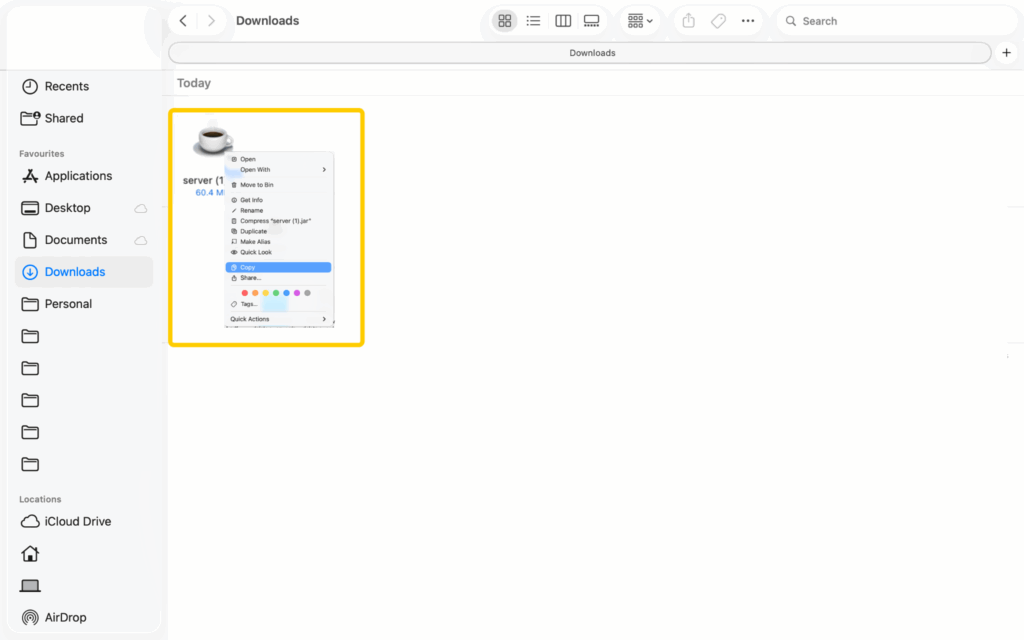Switch to gallery view
The width and height of the screenshot is (1024, 640).
[591, 21]
